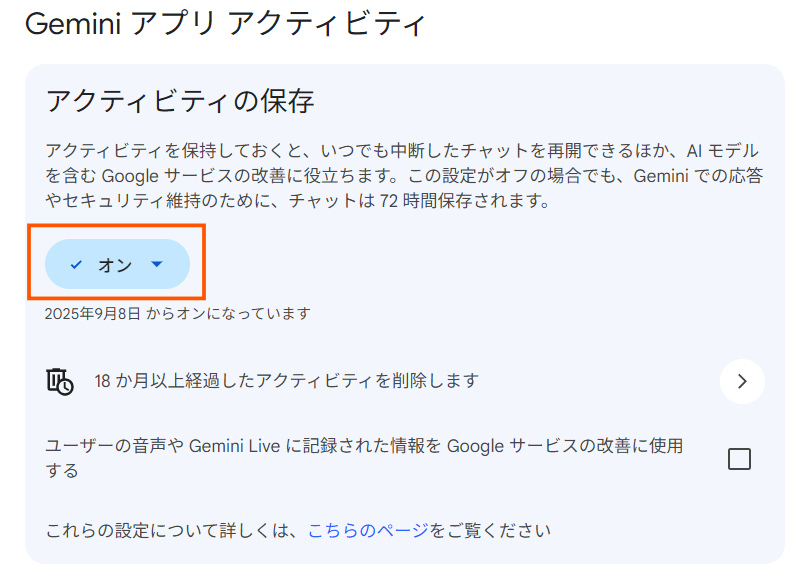Enable the Gemini Live audio improvement checkbox
Viewport: 807px width, 575px height.
739,459
